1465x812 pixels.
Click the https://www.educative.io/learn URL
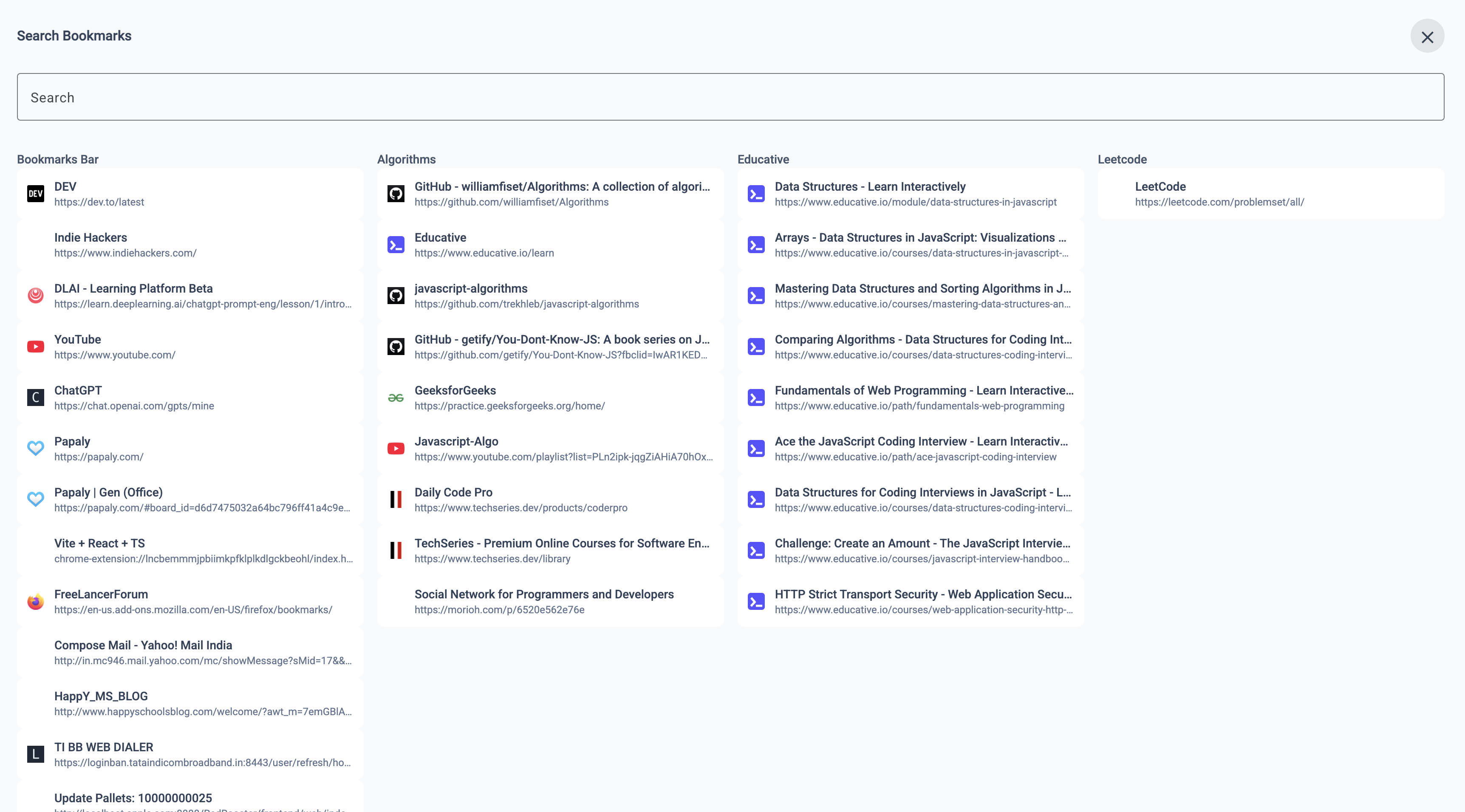(x=484, y=253)
